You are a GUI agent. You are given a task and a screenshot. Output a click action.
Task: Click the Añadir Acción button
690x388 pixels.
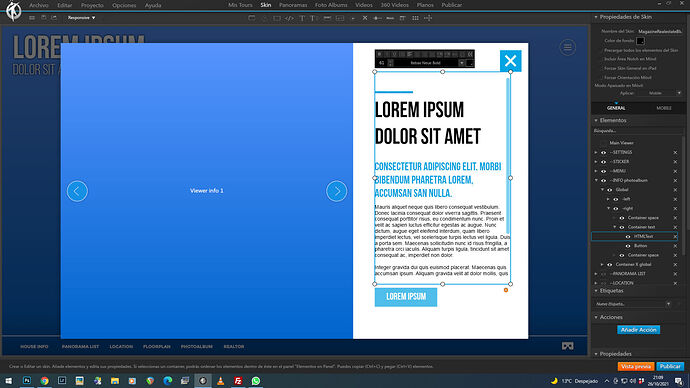(x=639, y=330)
